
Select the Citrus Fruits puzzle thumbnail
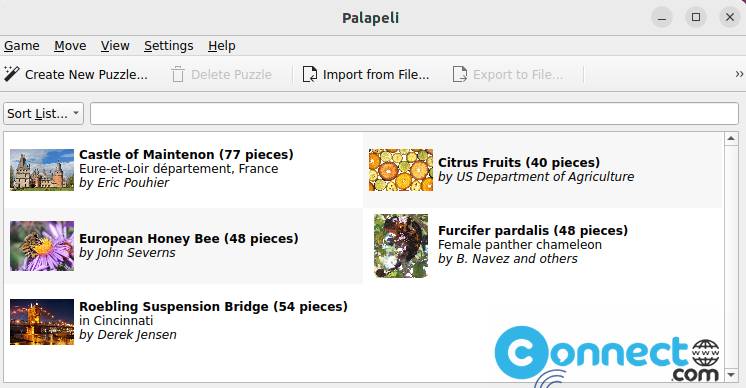click(401, 170)
